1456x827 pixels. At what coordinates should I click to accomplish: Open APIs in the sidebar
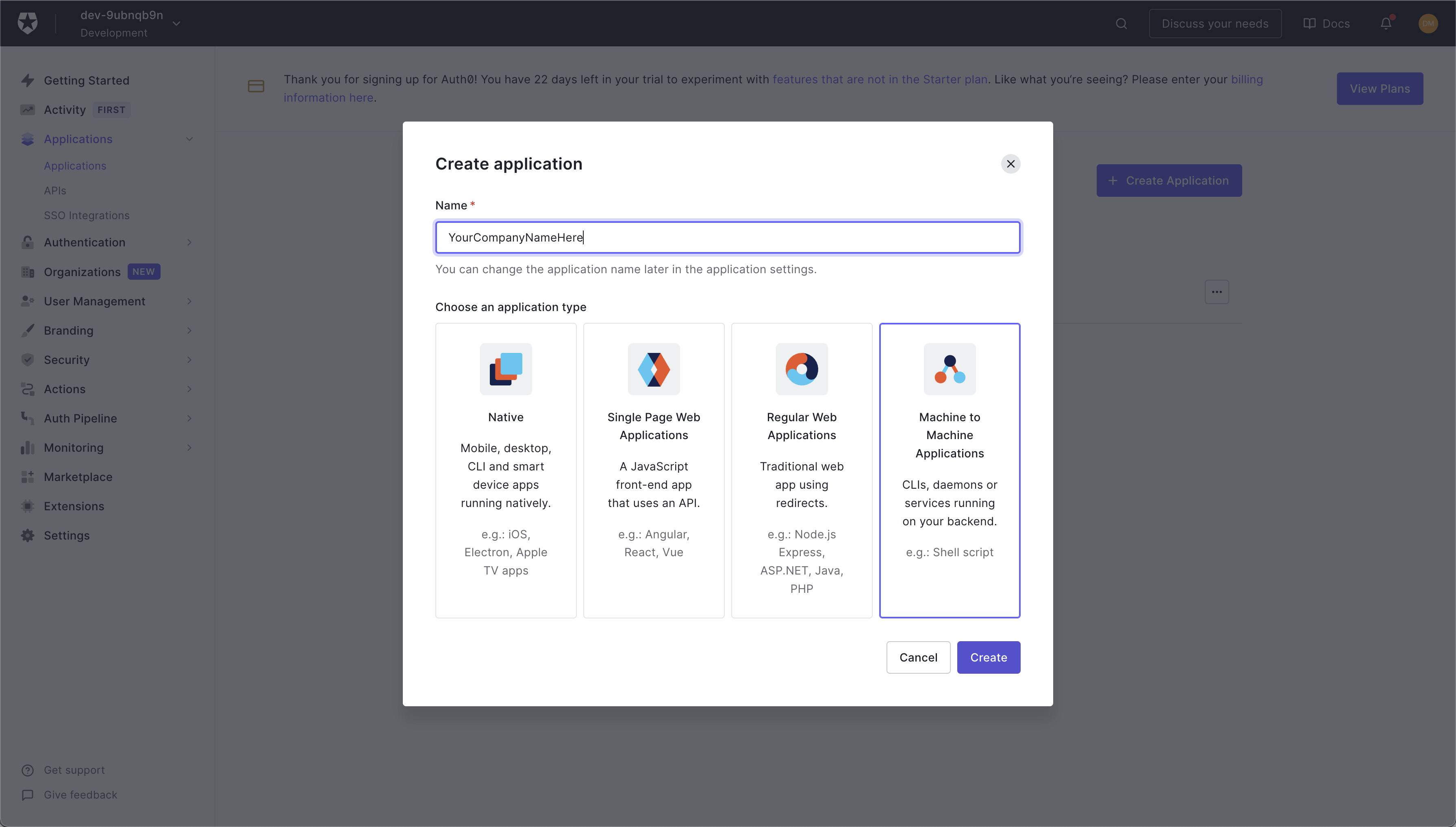click(x=55, y=191)
